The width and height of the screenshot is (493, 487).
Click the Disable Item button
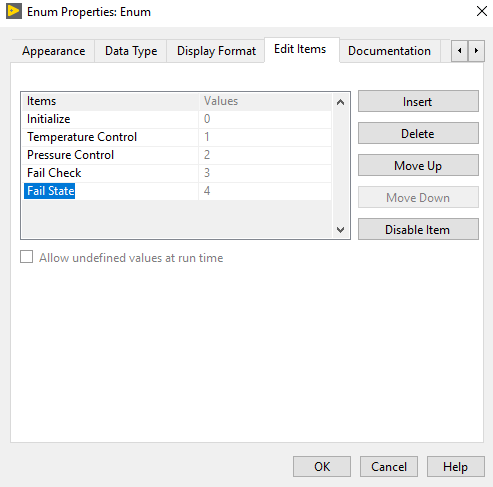tap(418, 229)
